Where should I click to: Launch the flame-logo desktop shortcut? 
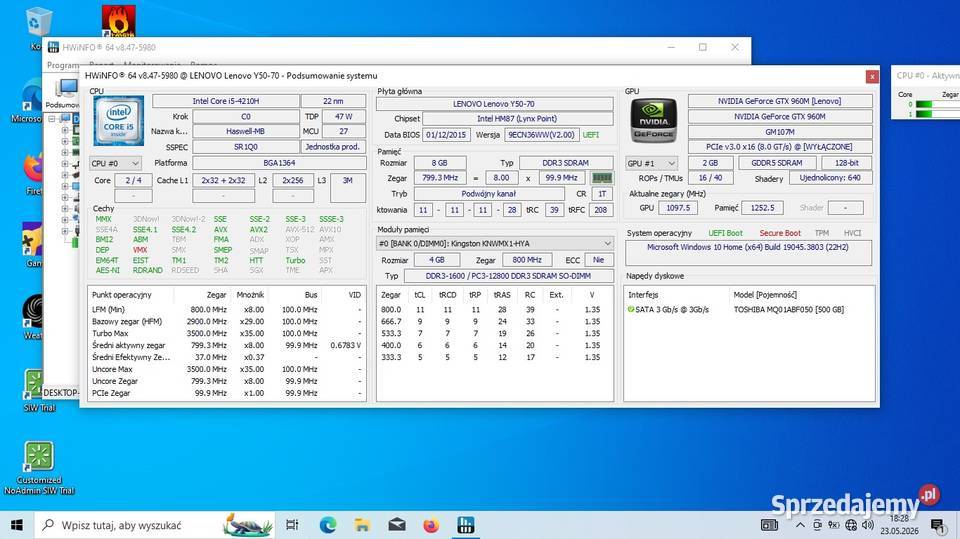point(119,21)
